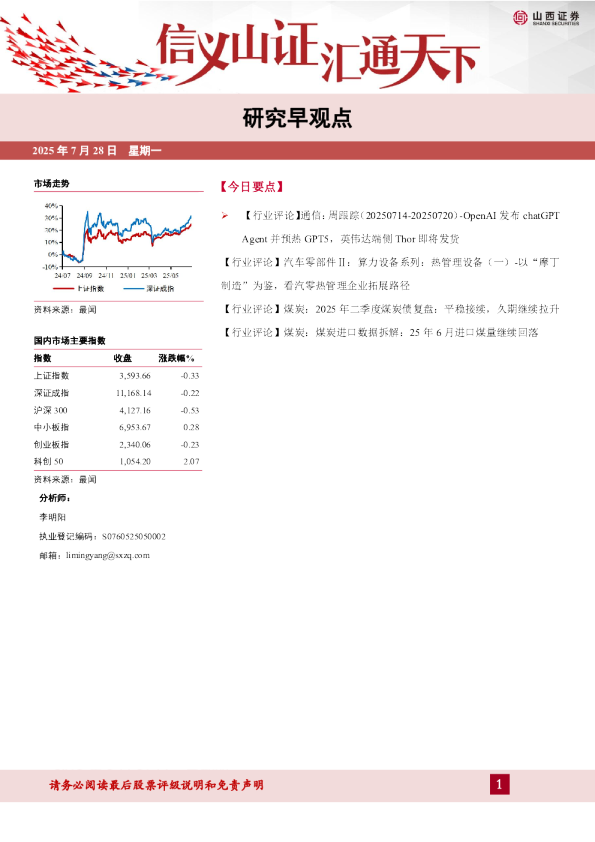Open the analyst email limingyang@sxzq.com
Image resolution: width=595 pixels, height=842 pixels.
tap(108, 555)
